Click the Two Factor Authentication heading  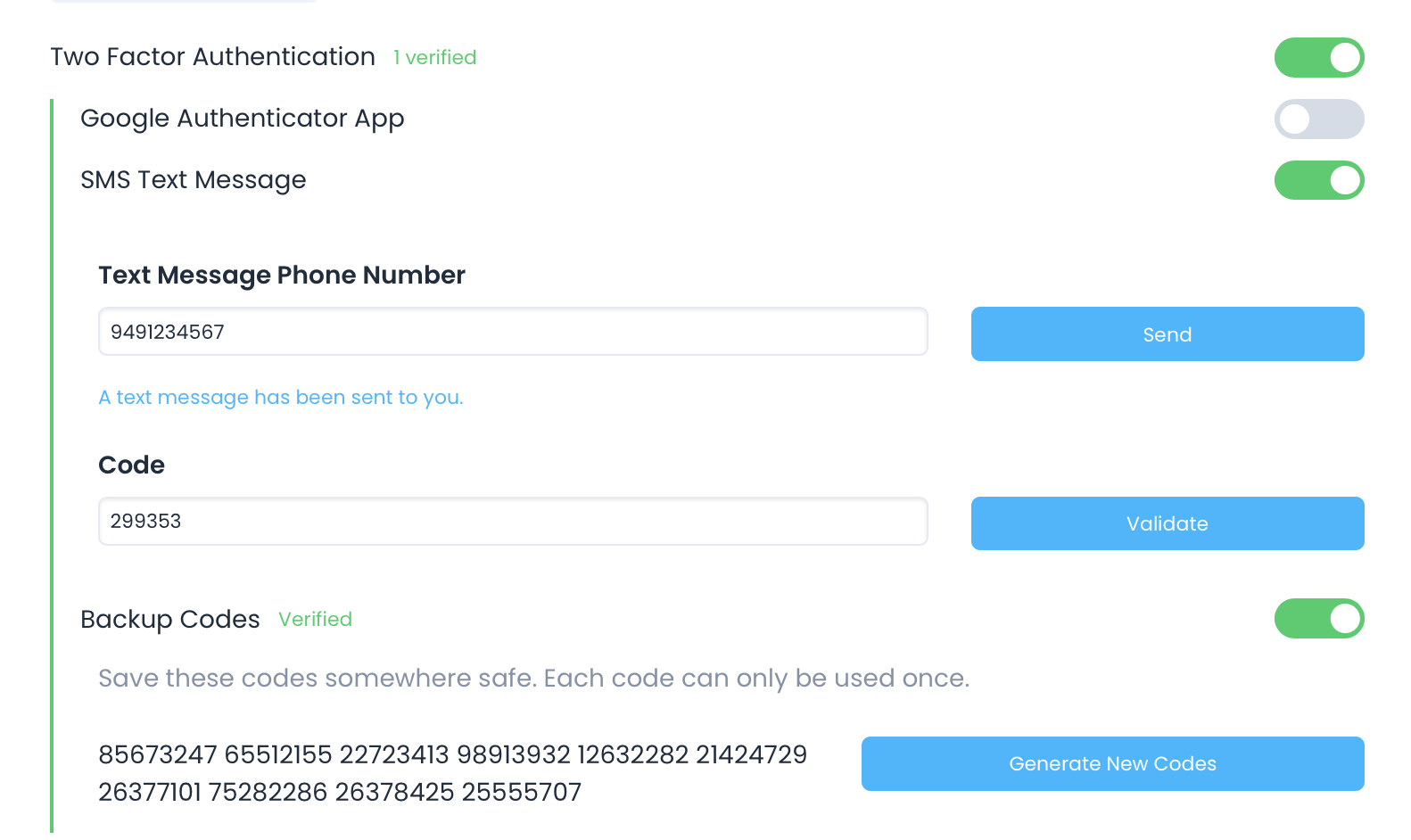[x=212, y=57]
